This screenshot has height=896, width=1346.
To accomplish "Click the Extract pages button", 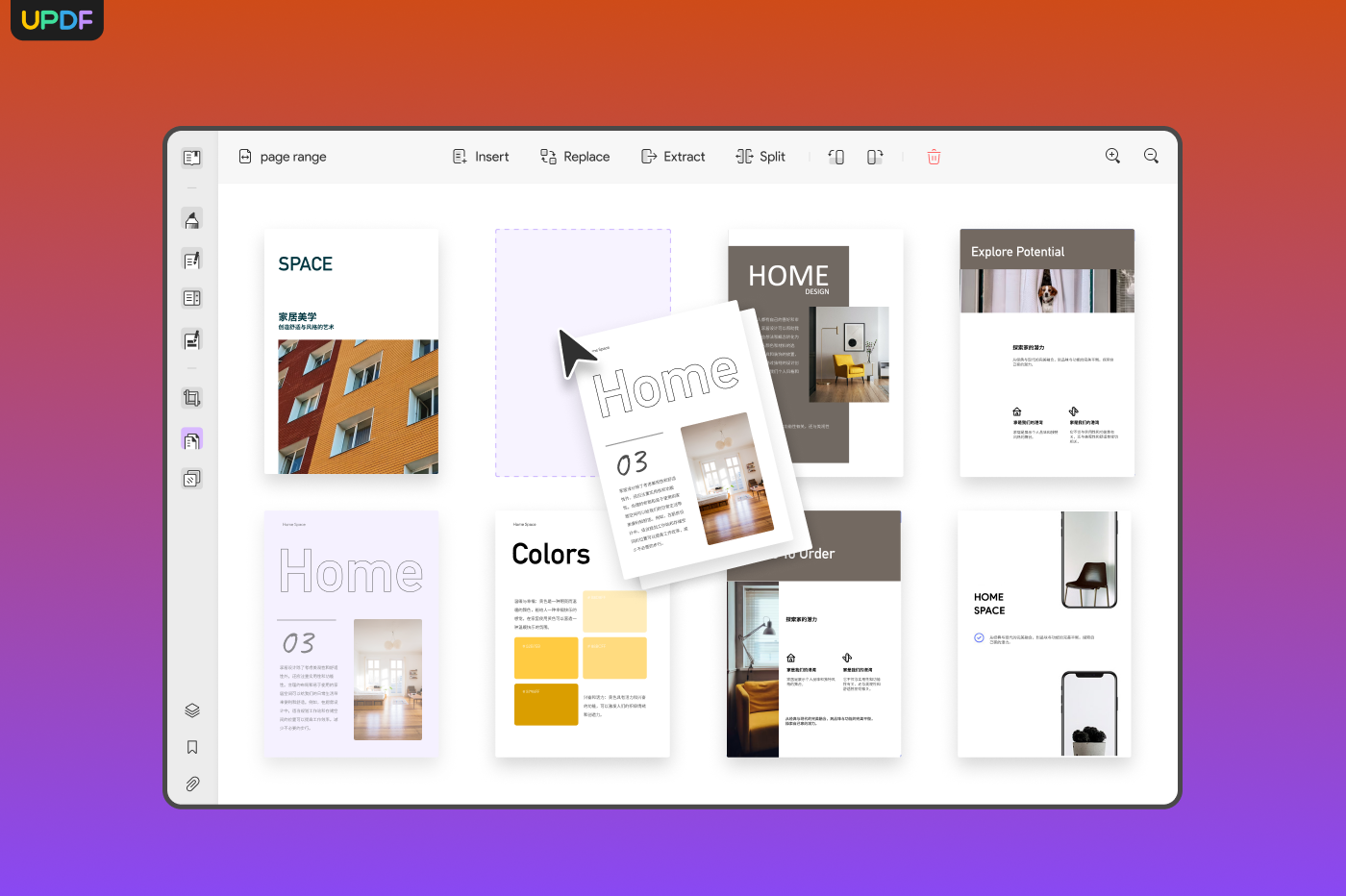I will pyautogui.click(x=673, y=157).
